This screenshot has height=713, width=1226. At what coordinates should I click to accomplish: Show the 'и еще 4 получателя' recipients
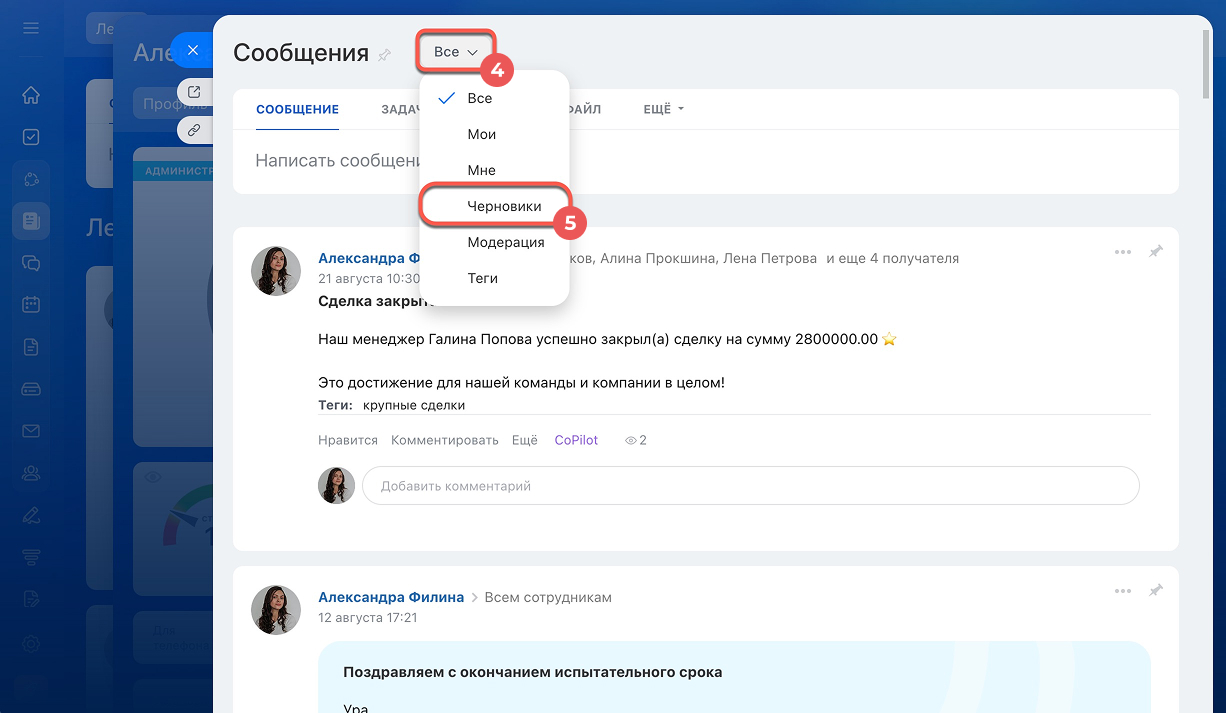pyautogui.click(x=892, y=258)
